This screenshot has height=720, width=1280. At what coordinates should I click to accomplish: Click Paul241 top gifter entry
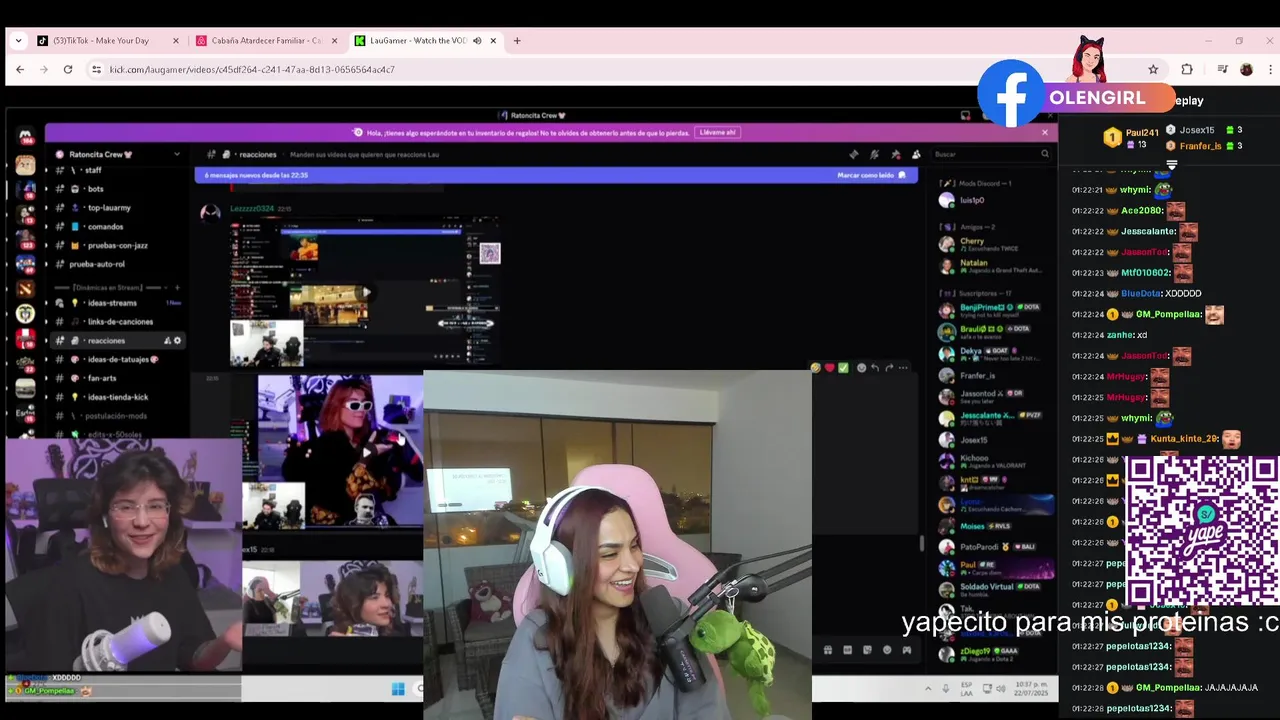click(1131, 138)
